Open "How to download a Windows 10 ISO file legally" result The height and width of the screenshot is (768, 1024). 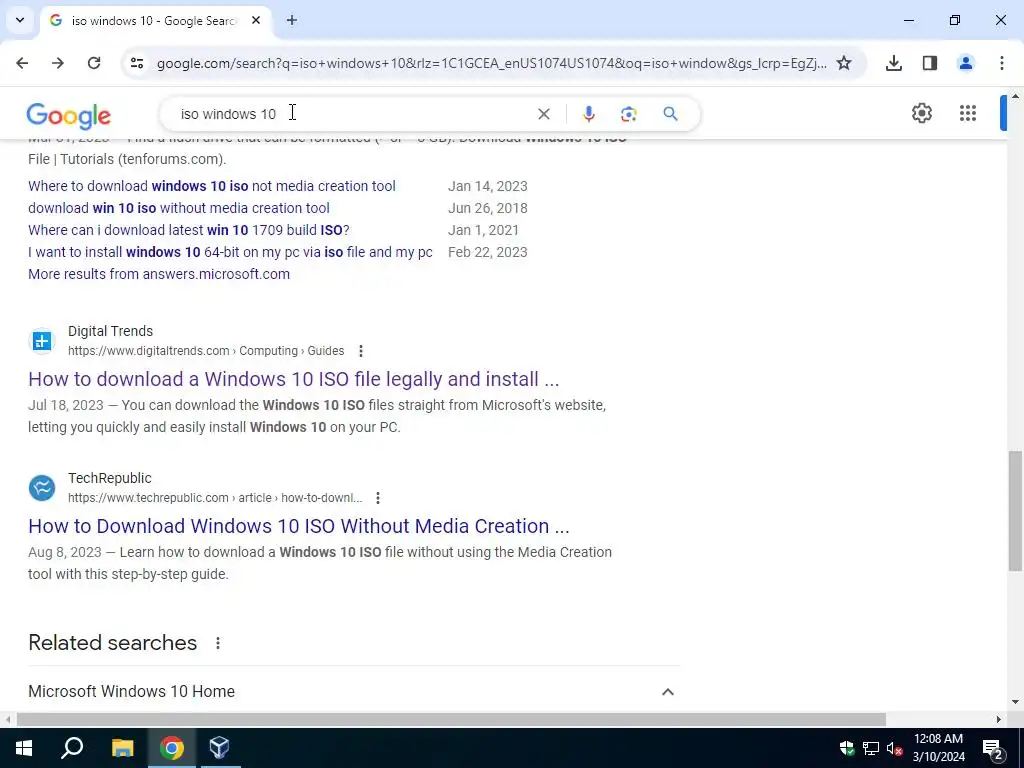[x=293, y=379]
